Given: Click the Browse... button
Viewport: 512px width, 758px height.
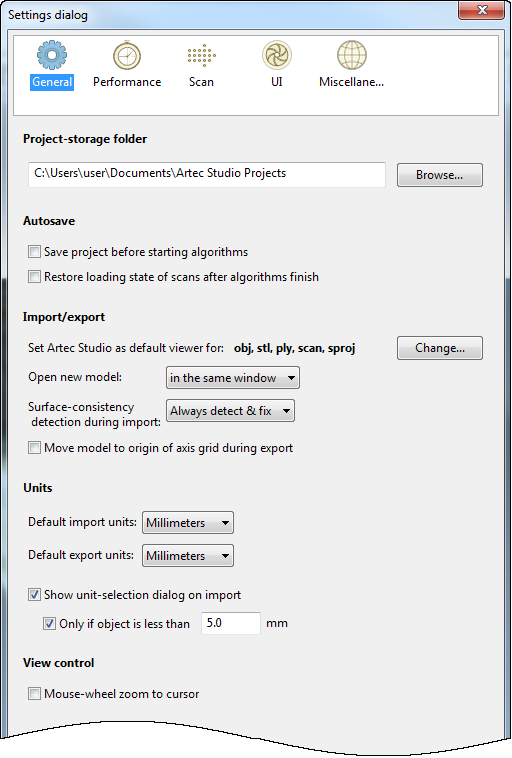Looking at the screenshot, I should coord(439,175).
